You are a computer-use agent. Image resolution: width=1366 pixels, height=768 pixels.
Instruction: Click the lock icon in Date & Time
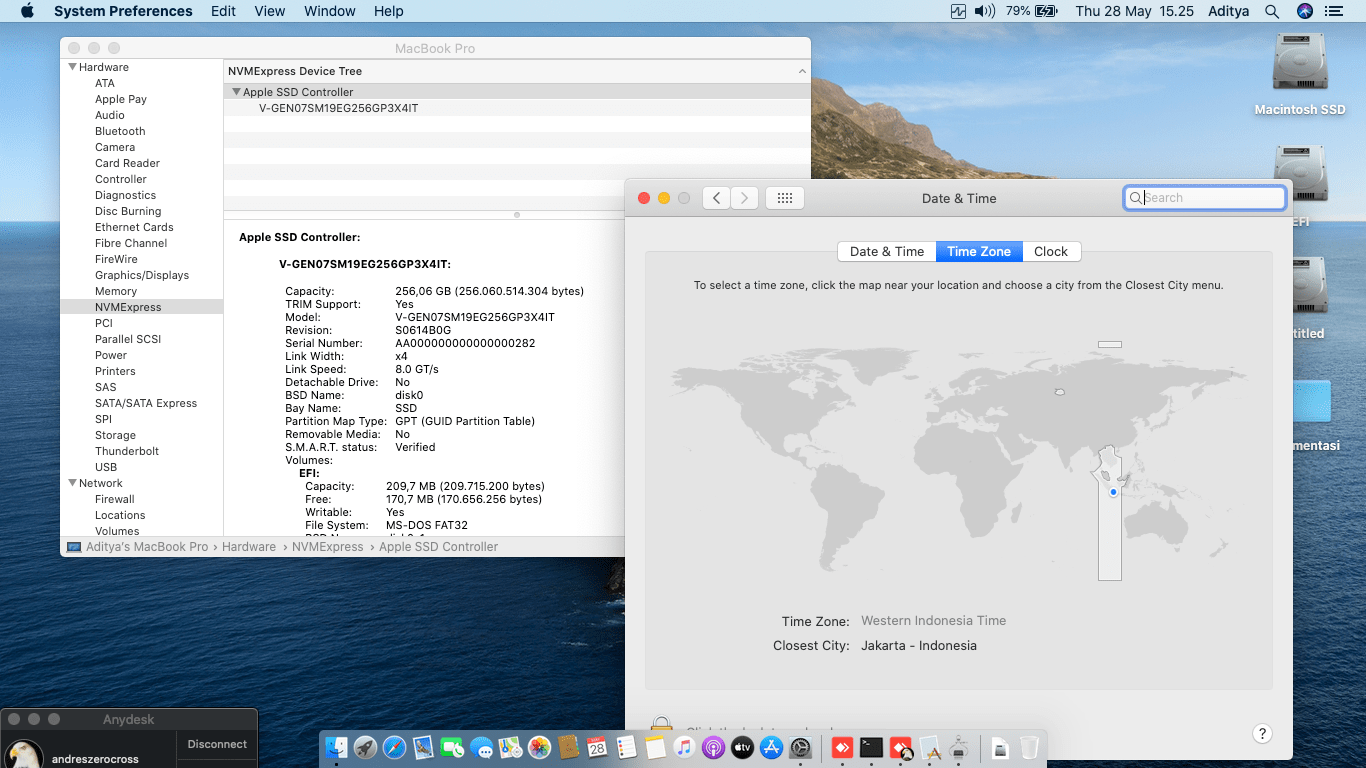click(660, 727)
